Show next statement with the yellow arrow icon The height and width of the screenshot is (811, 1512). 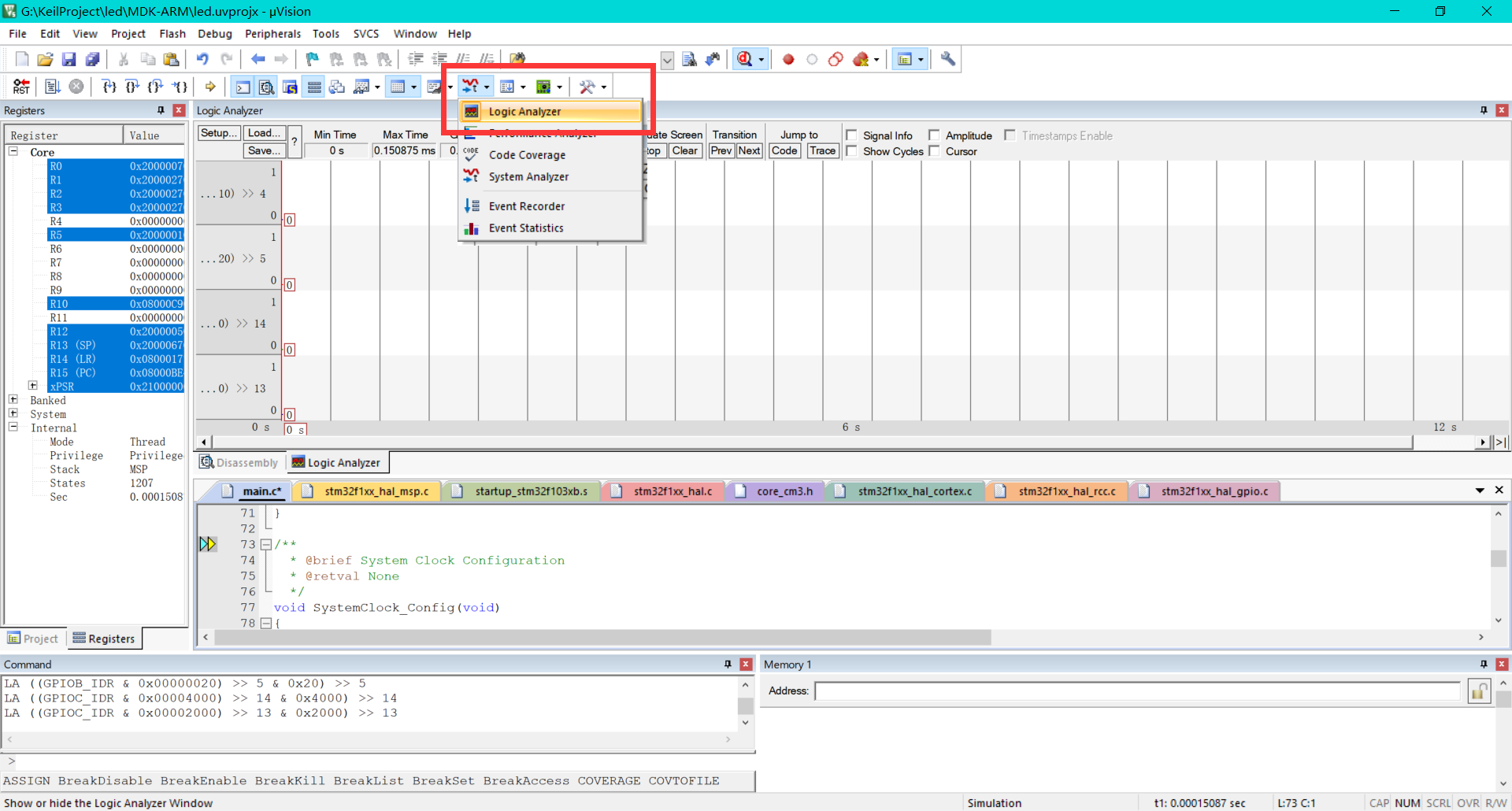tap(210, 87)
